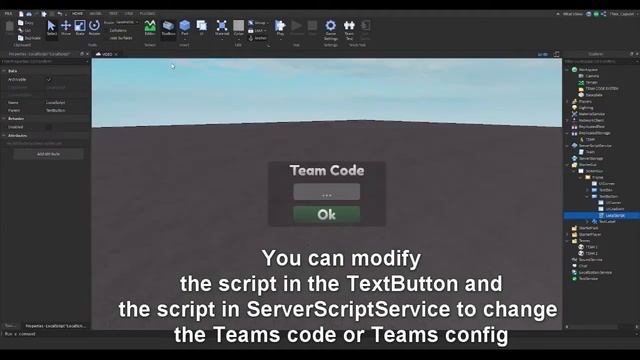Switch to the MODEL ribbon tab
The width and height of the screenshot is (640, 360).
95,13
